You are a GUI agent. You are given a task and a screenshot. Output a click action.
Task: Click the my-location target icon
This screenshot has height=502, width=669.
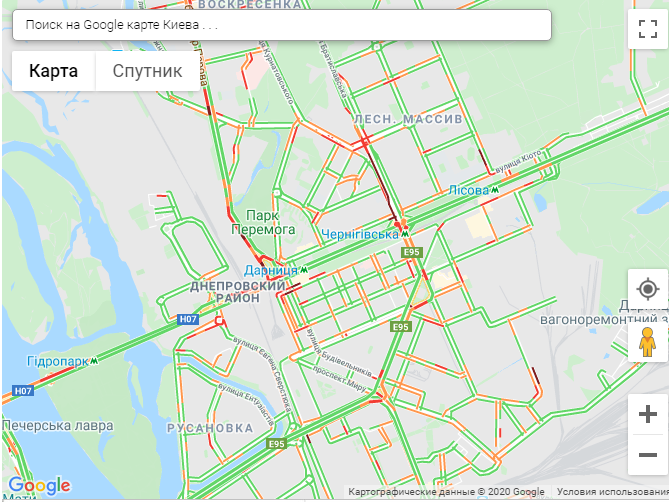[648, 289]
